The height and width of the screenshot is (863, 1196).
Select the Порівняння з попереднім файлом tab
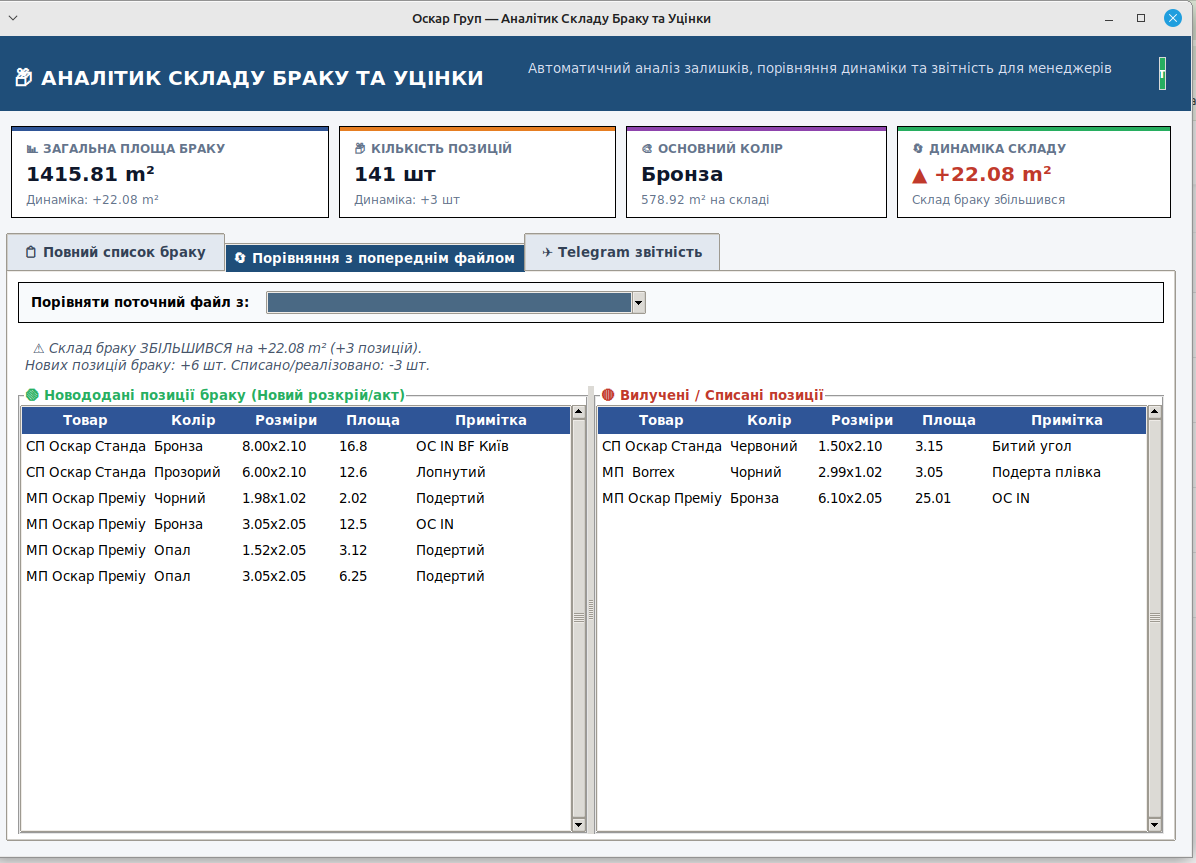[x=375, y=258]
